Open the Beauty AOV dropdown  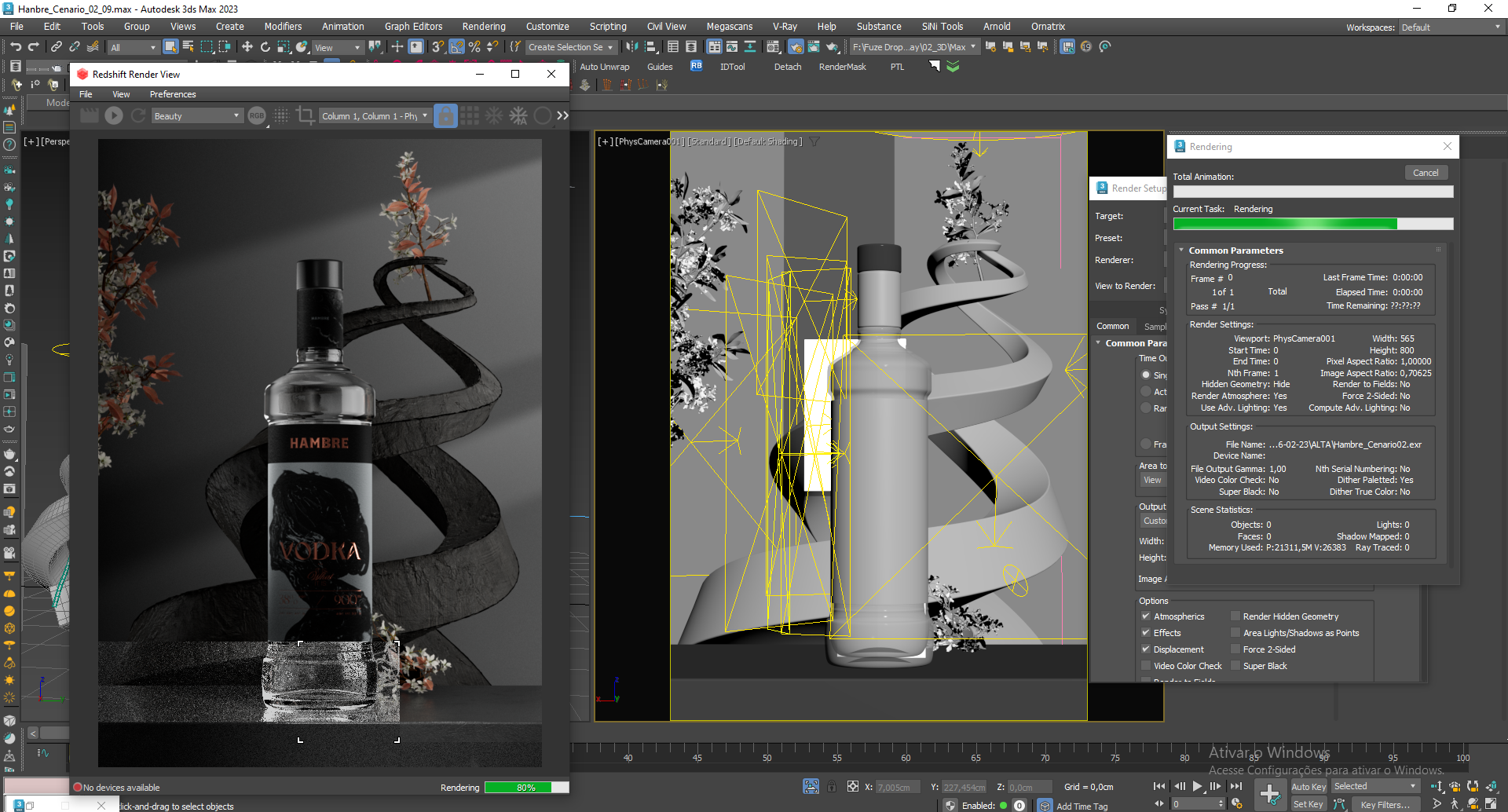(x=196, y=116)
